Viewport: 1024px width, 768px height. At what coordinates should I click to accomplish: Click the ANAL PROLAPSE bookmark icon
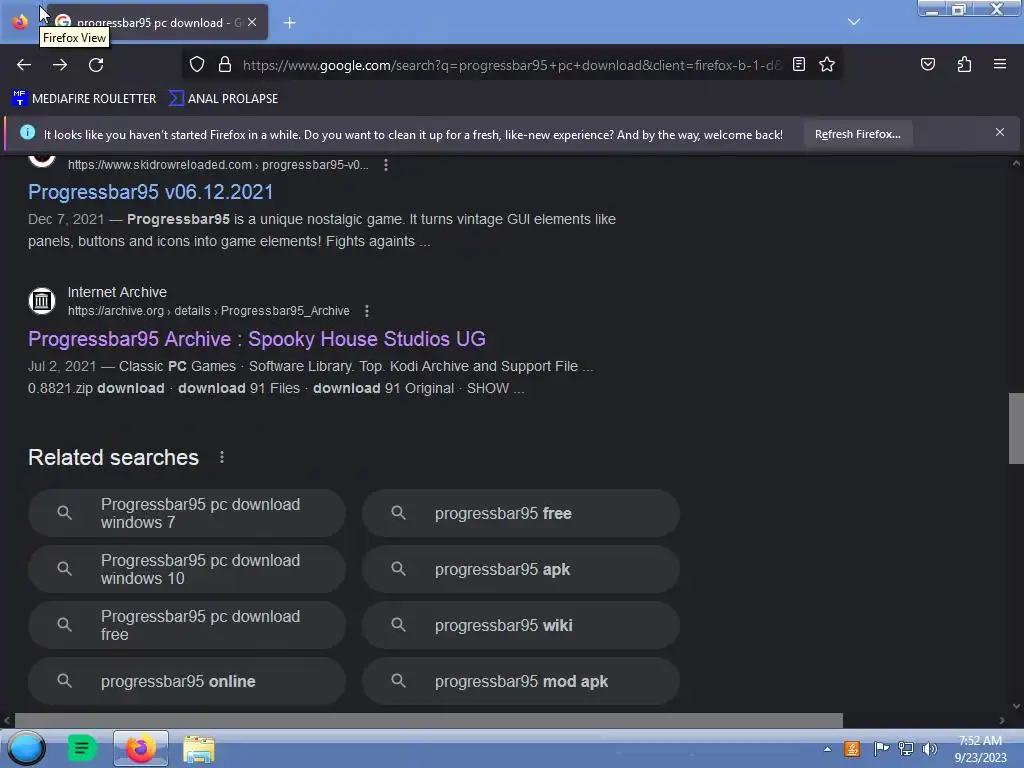point(176,99)
